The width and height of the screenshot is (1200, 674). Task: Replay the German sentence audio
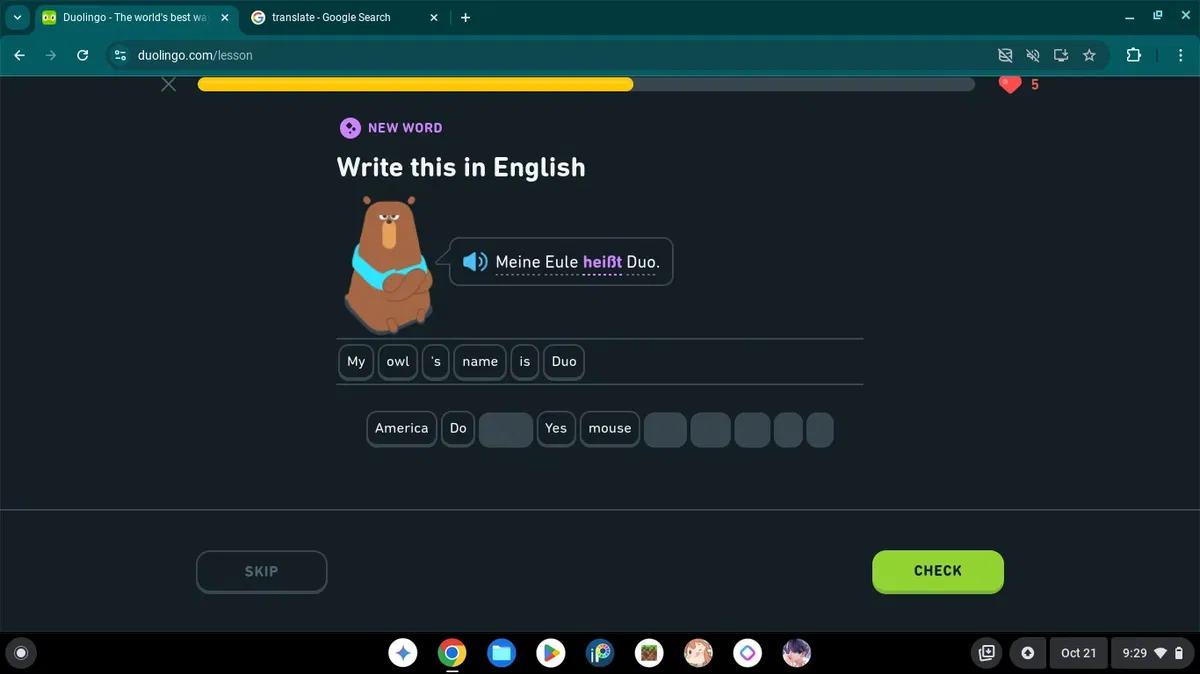tap(475, 261)
